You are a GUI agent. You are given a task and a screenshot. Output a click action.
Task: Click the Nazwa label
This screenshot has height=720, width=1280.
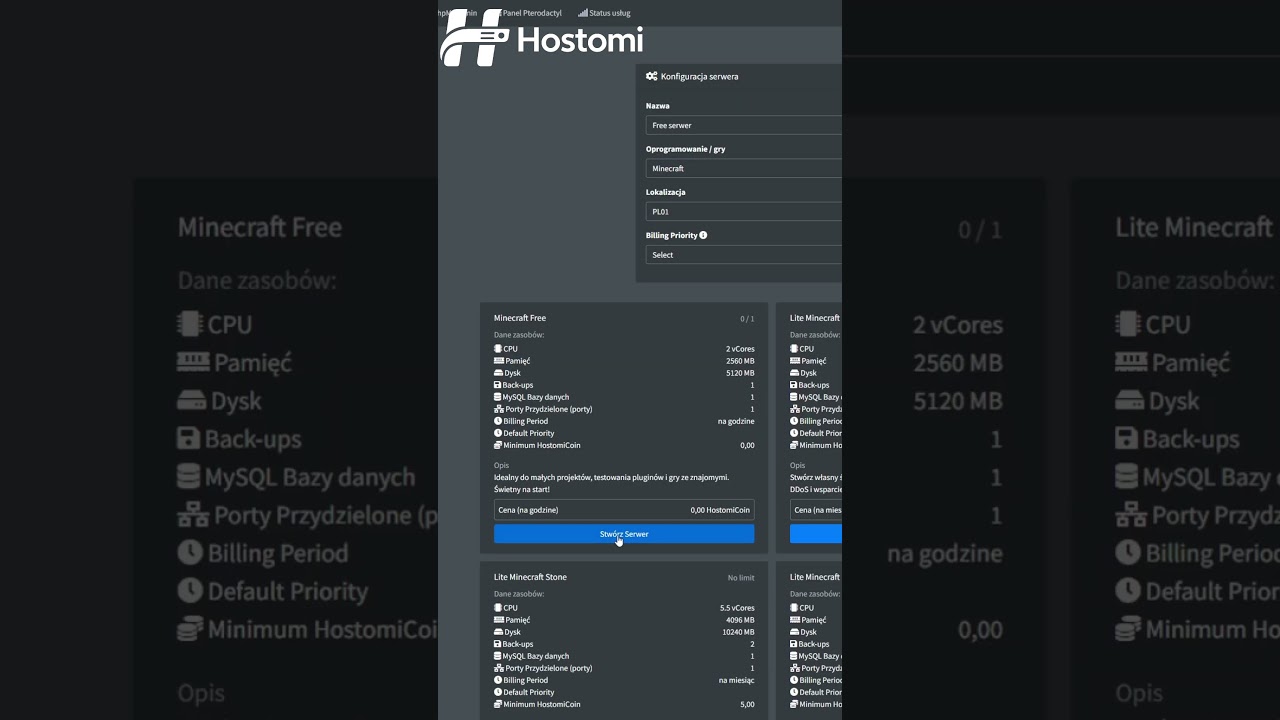pyautogui.click(x=658, y=106)
